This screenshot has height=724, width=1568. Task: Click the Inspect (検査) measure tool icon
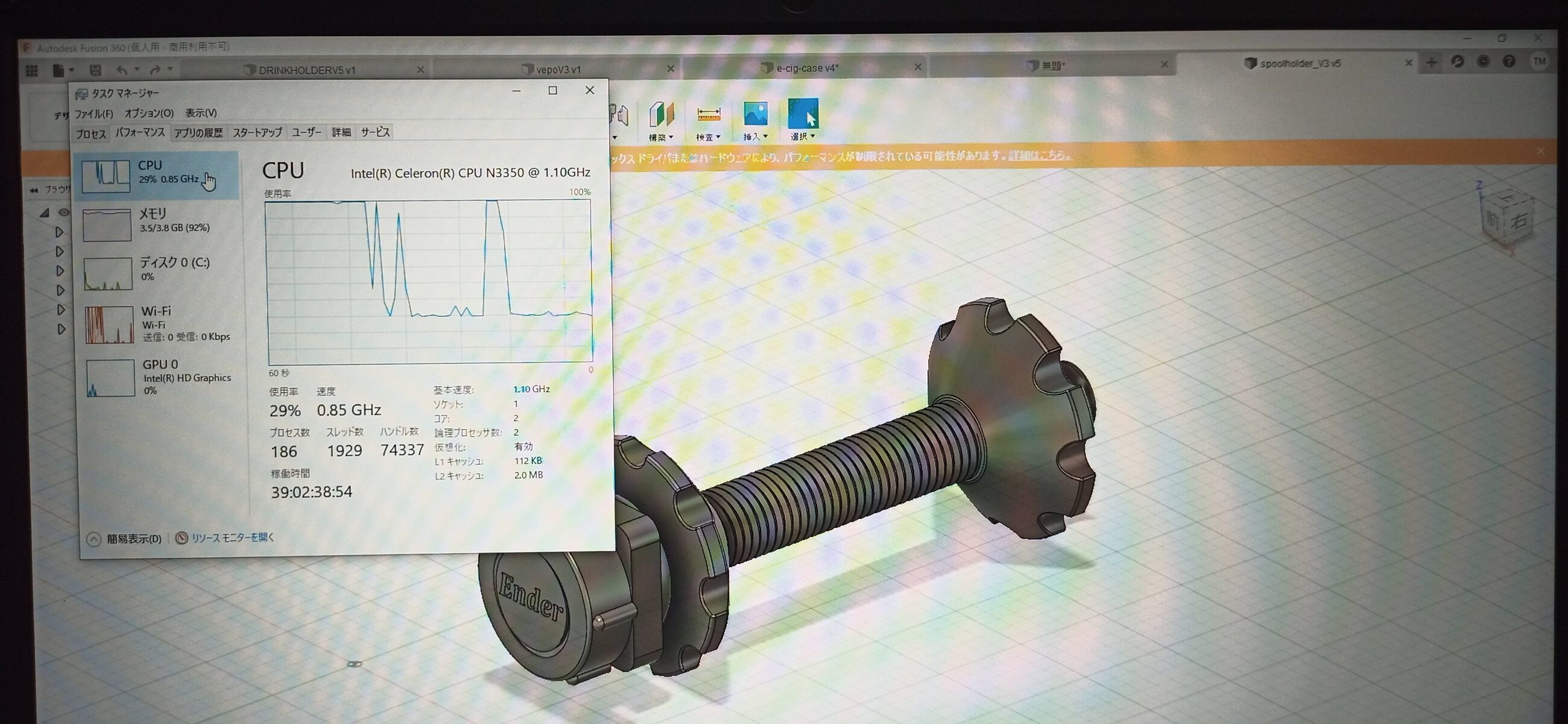coord(709,115)
